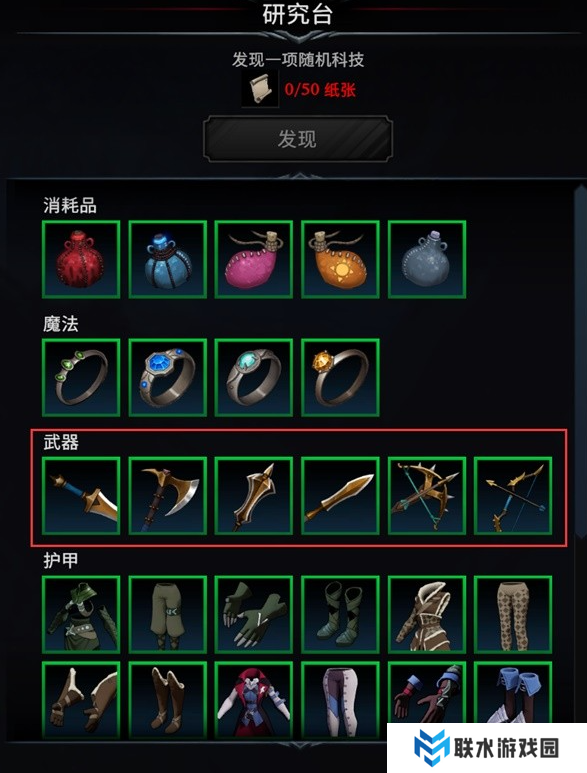Pick the orange-gem ring
The height and width of the screenshot is (773, 587).
pos(340,378)
